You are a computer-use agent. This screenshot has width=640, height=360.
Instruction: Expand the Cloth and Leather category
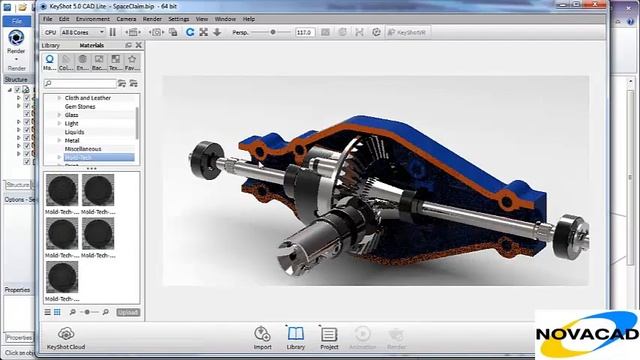[59, 98]
